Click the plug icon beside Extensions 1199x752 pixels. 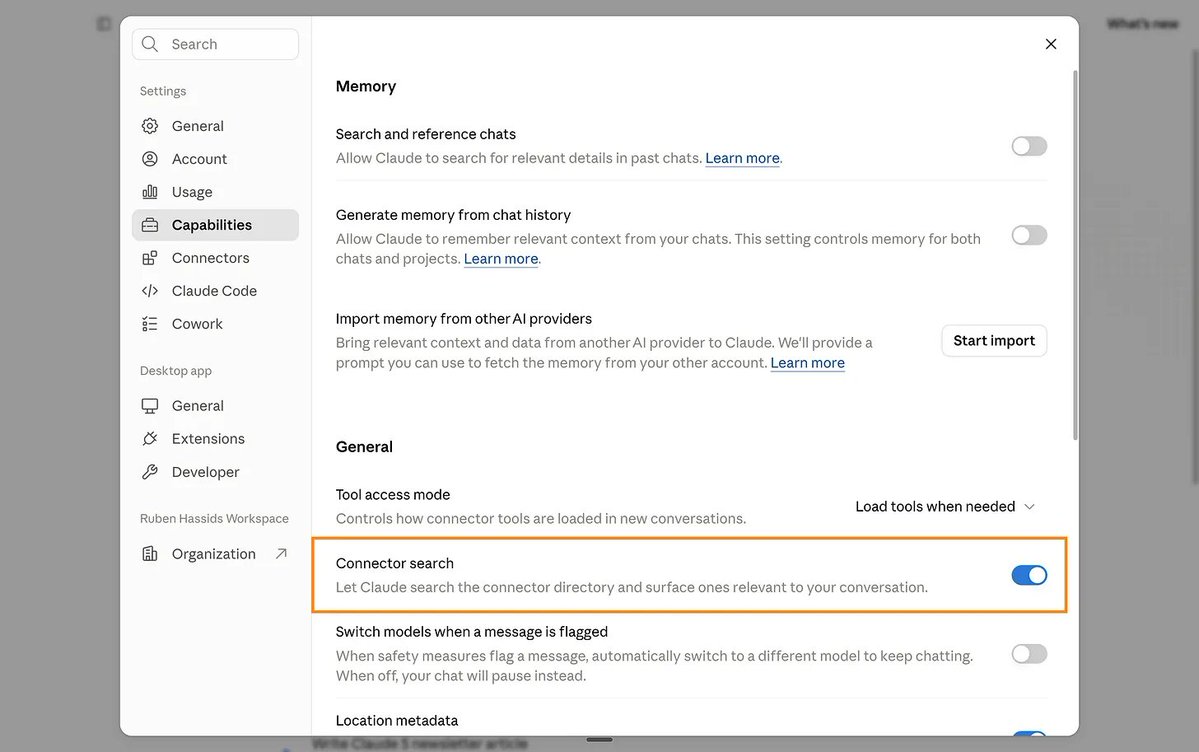[150, 438]
